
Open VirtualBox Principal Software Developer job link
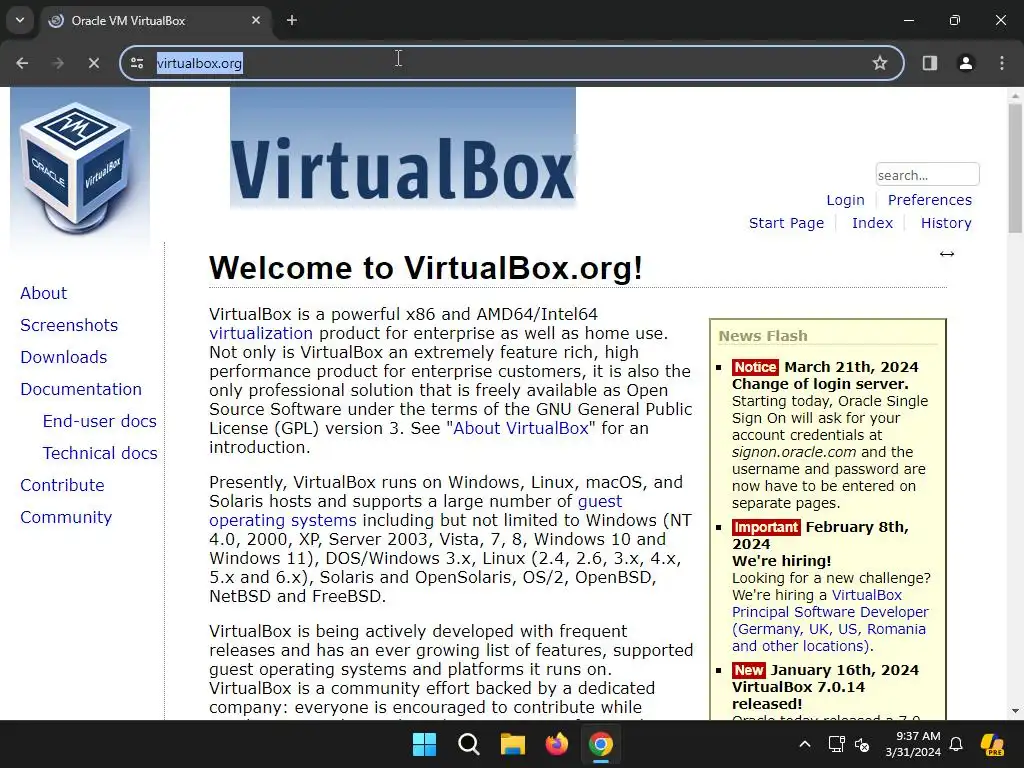click(830, 612)
